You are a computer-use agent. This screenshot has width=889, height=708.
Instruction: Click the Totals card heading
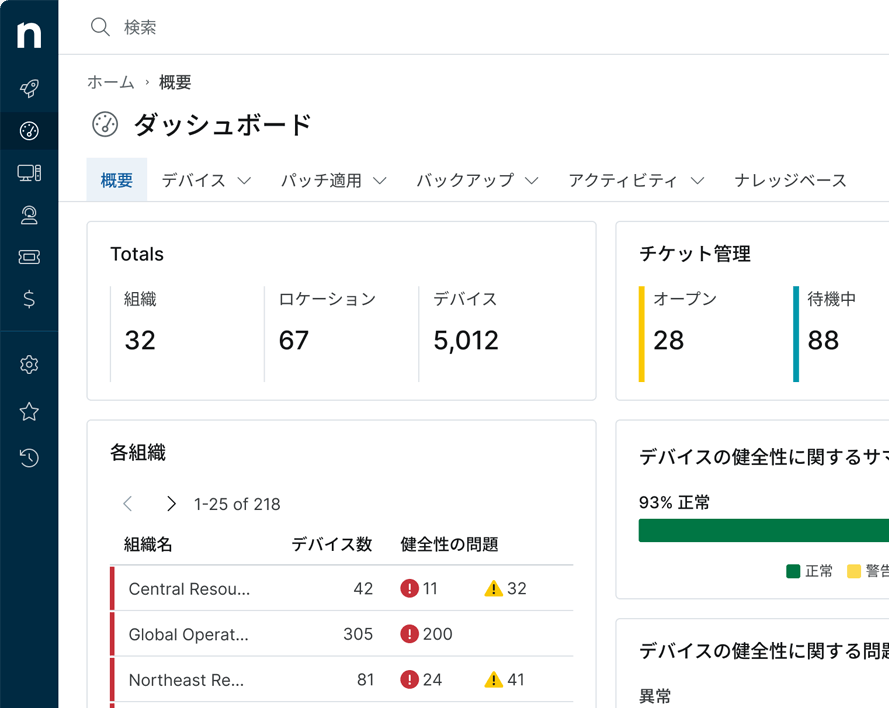[137, 254]
